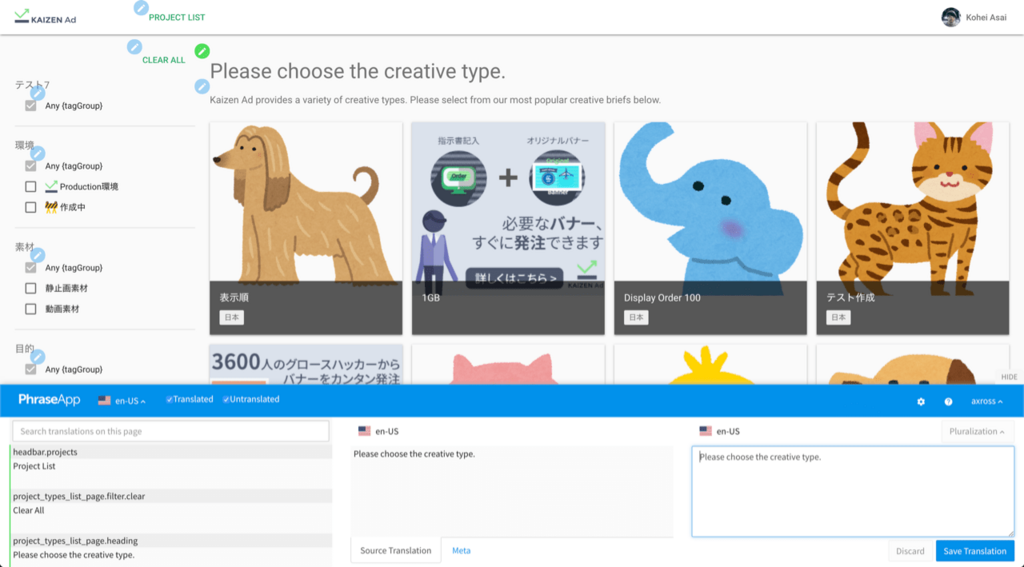Open the テスト作成 cat creative card

[913, 228]
